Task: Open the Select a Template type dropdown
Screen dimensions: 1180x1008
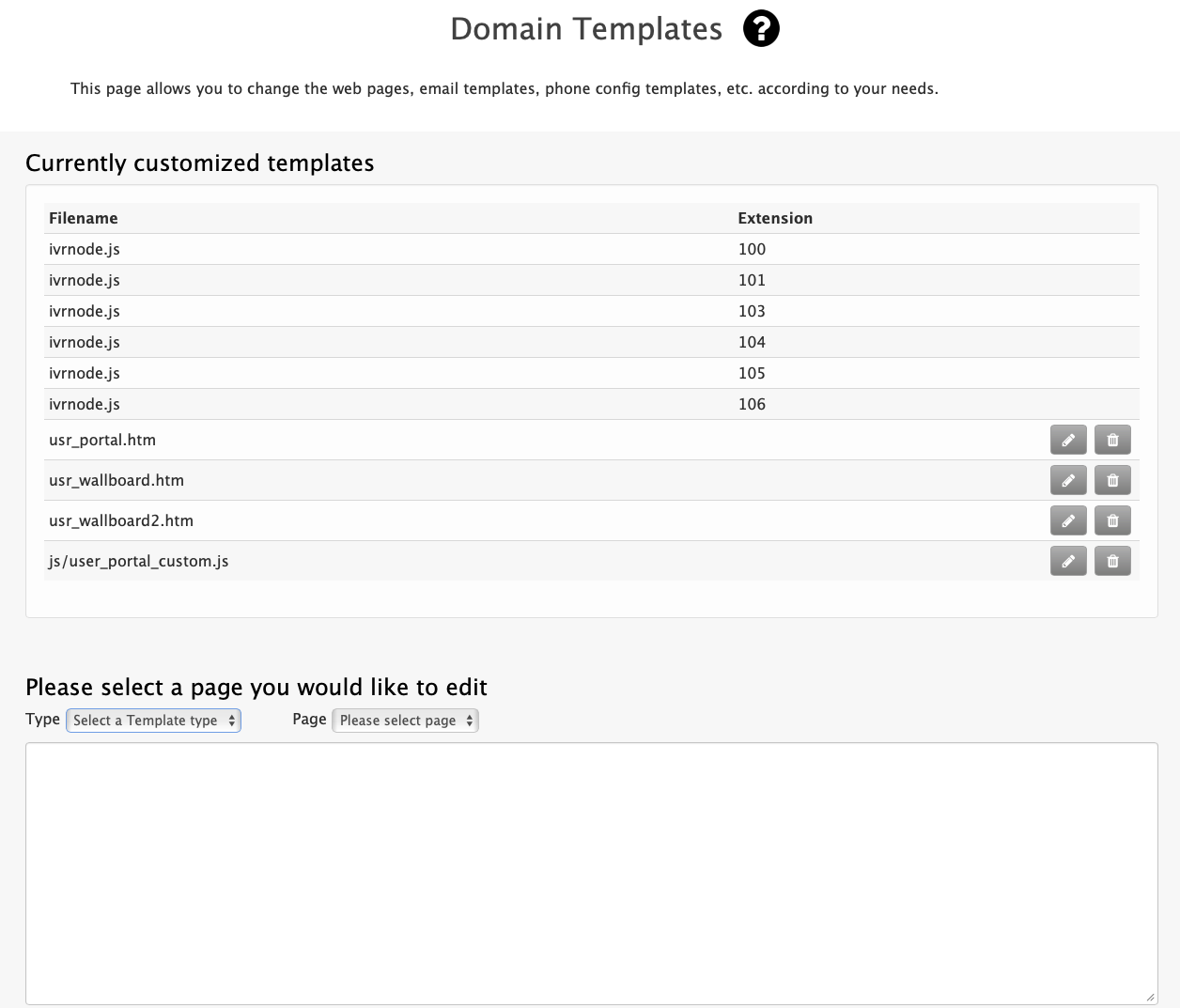Action: pos(153,721)
